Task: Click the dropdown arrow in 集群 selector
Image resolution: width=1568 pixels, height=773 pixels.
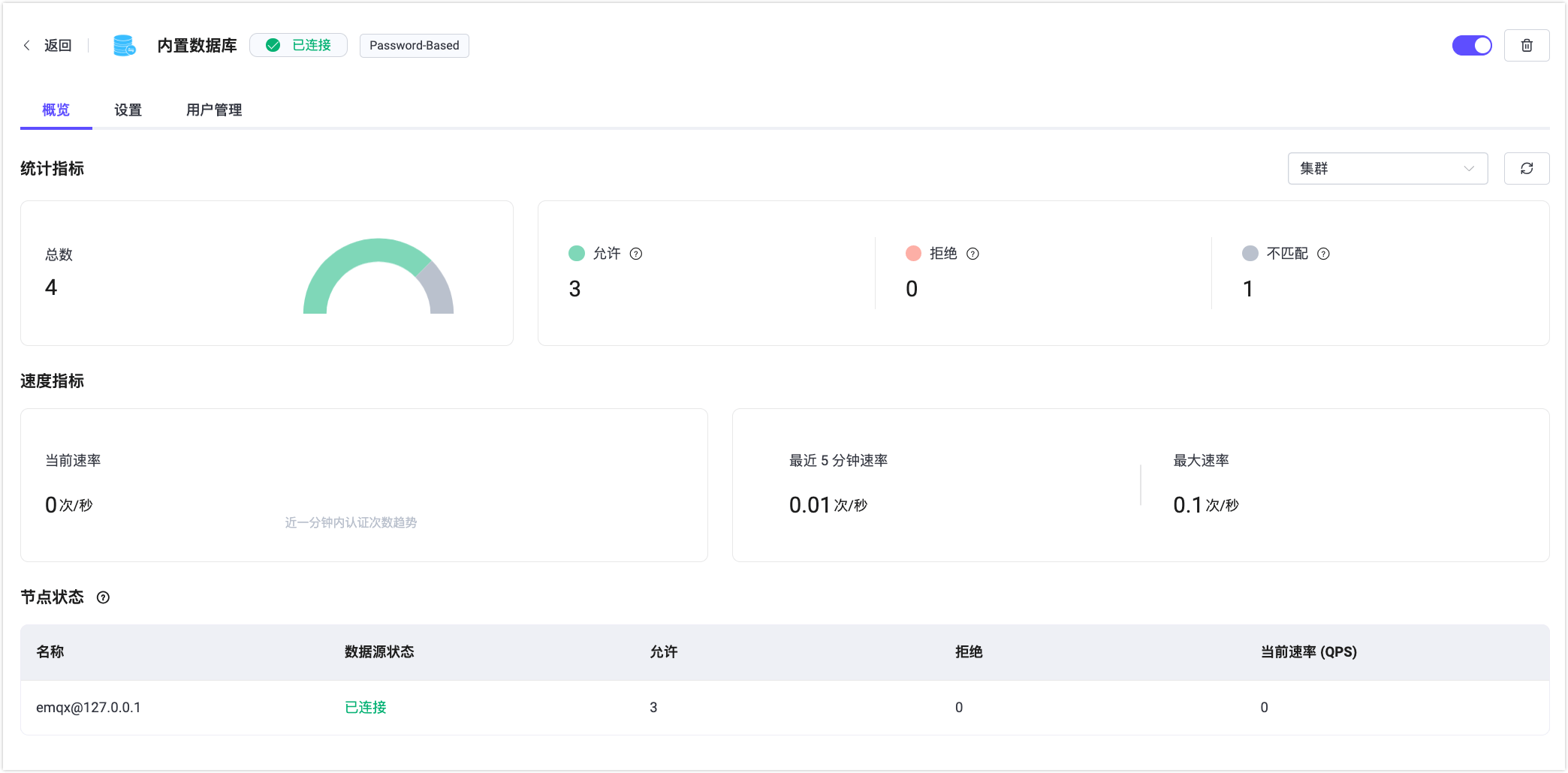Action: pos(1468,169)
